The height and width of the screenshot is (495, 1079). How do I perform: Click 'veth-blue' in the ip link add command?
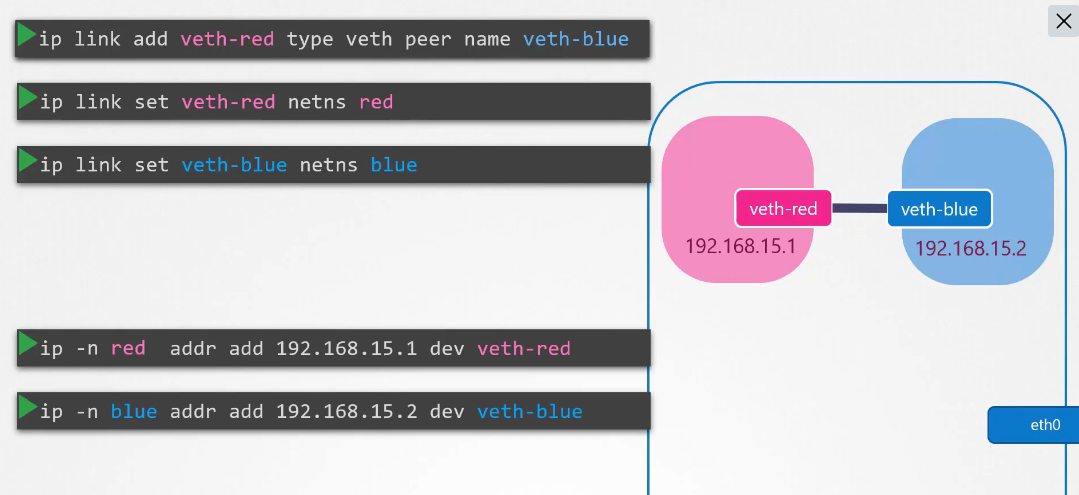click(576, 39)
